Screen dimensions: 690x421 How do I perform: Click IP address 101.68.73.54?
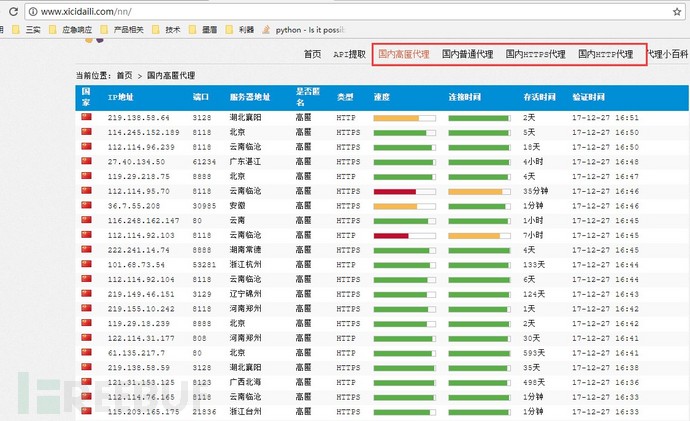point(136,265)
